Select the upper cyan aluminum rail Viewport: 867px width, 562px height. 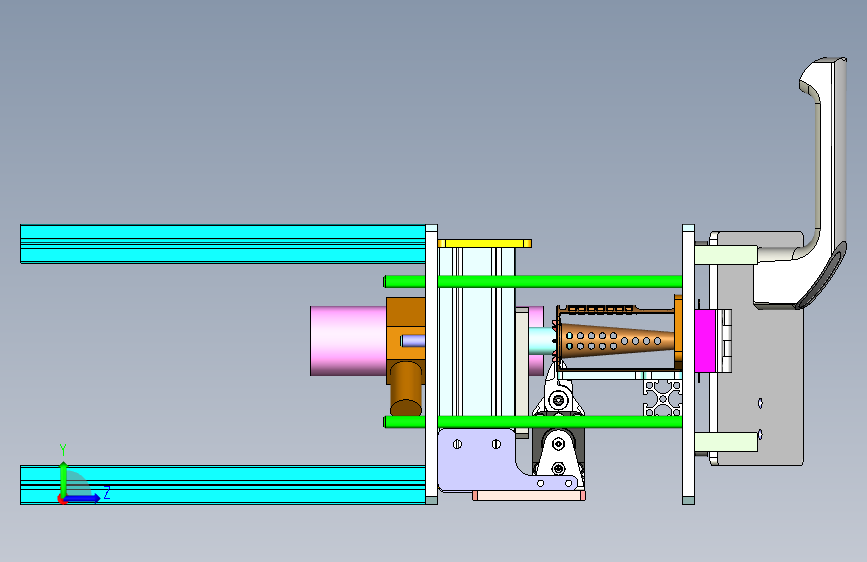(223, 243)
